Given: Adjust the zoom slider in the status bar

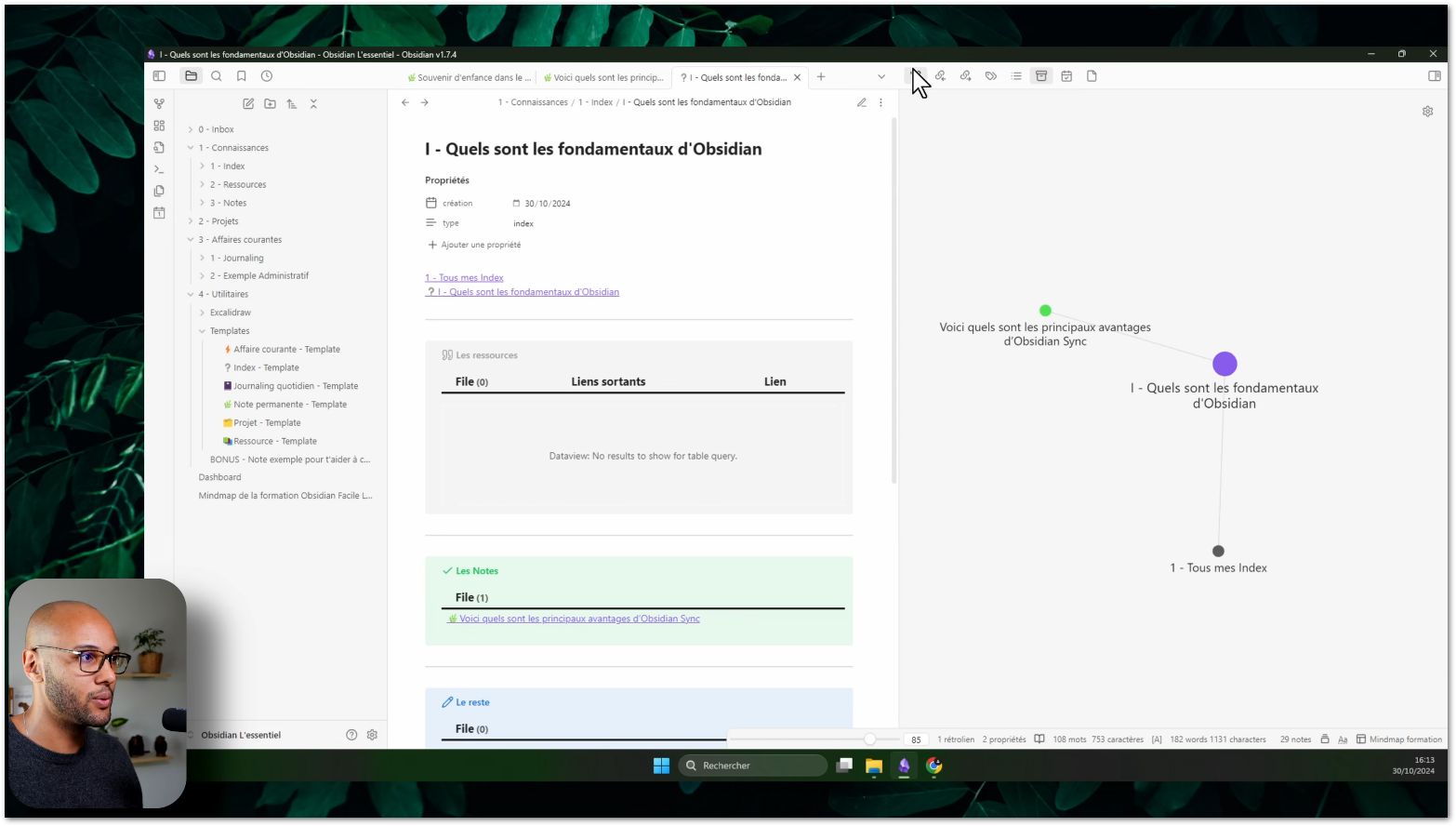Looking at the screenshot, I should click(x=869, y=739).
